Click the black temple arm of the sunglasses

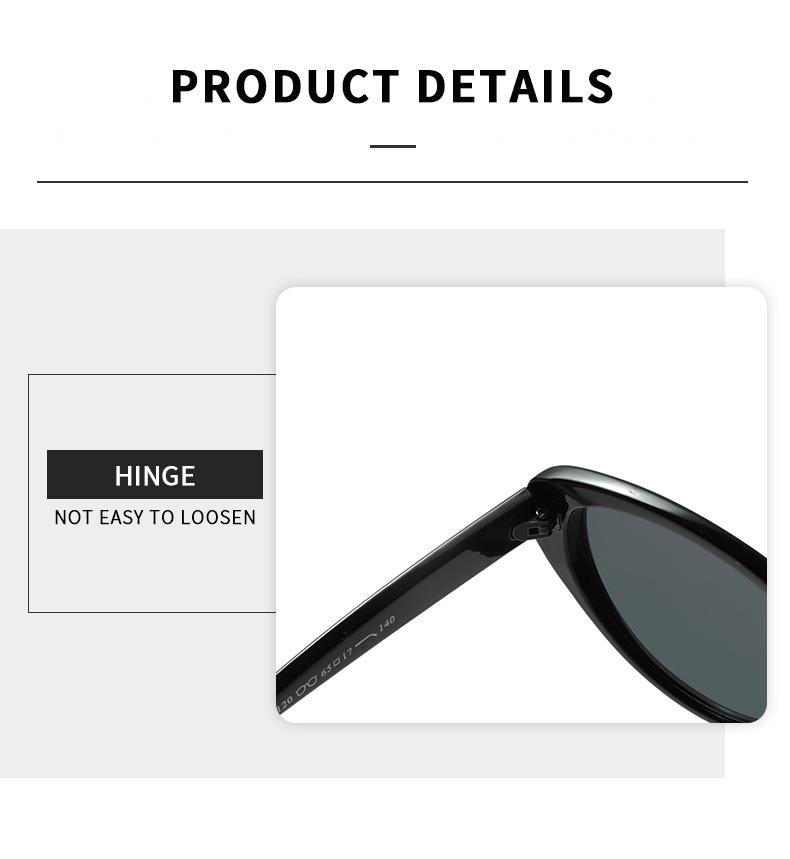tap(405, 600)
